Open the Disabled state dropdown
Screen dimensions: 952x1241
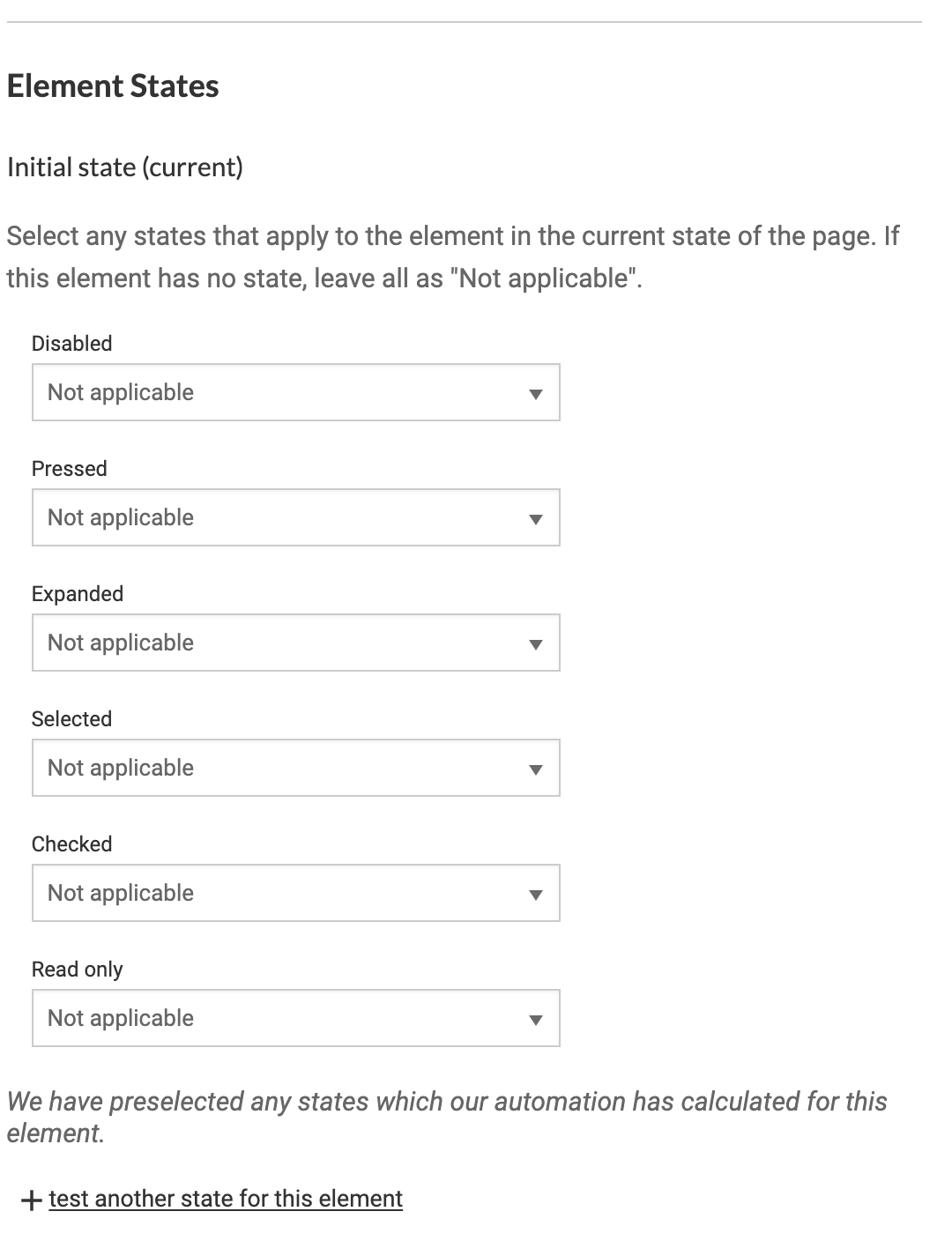(295, 392)
